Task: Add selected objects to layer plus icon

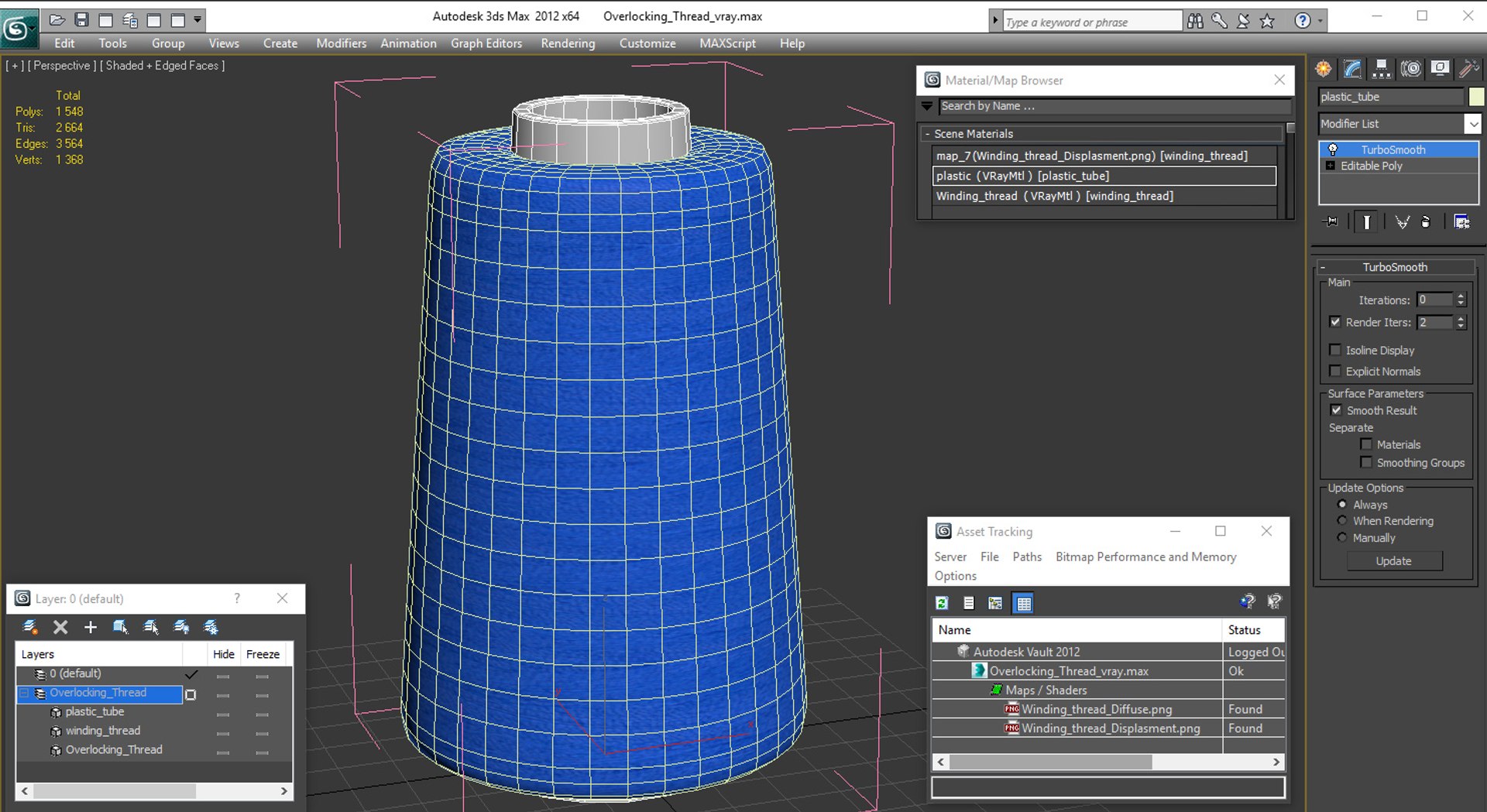Action: [x=91, y=627]
